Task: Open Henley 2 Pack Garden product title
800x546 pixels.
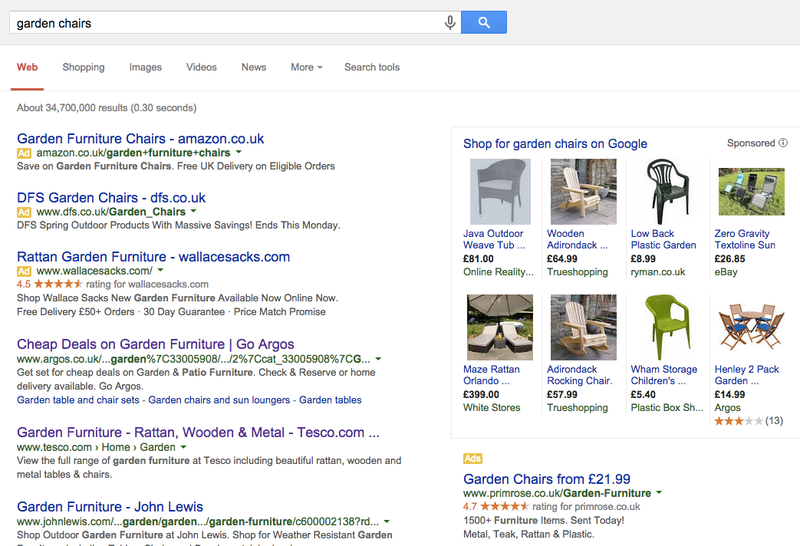Action: click(746, 375)
